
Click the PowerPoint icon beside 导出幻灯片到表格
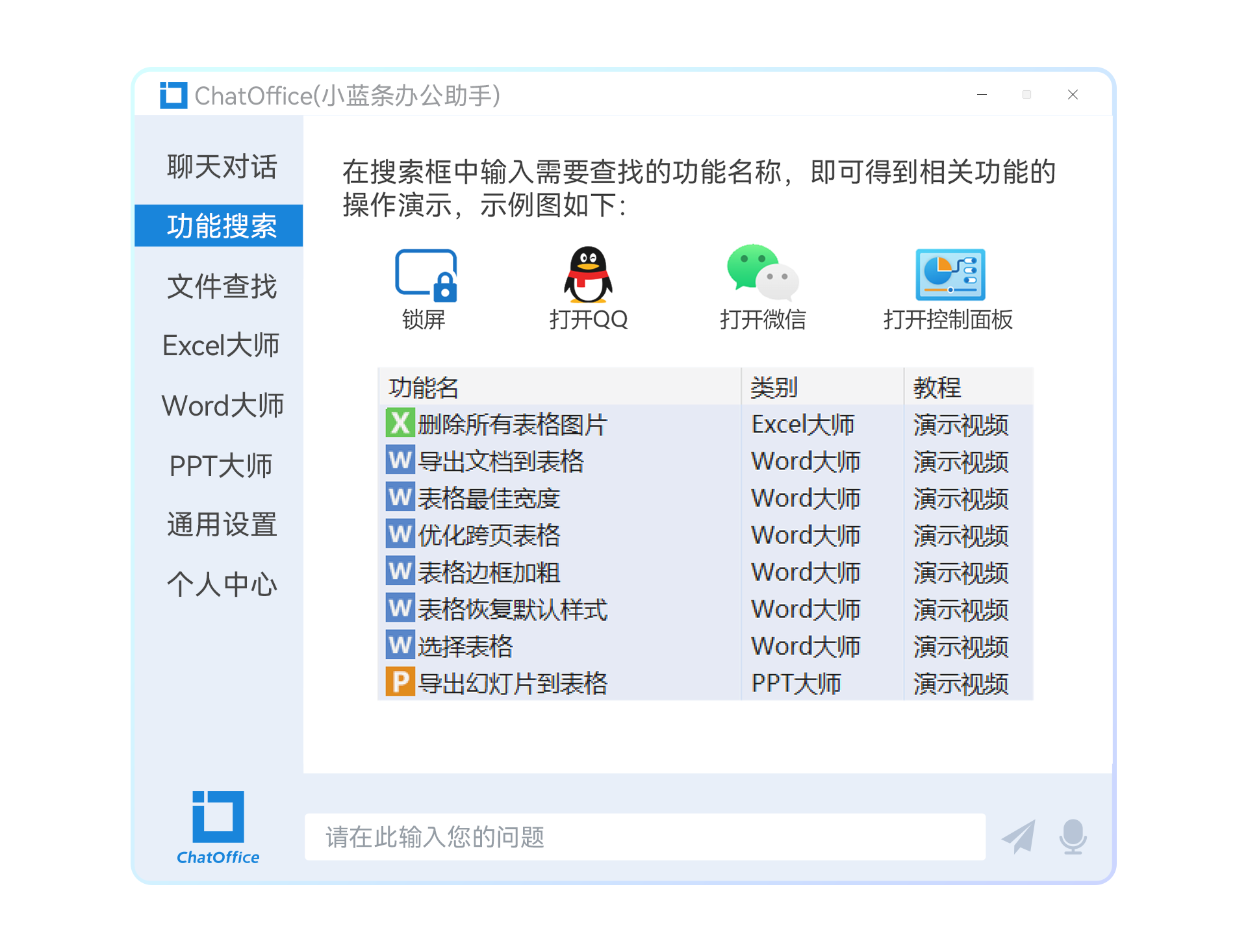(x=400, y=683)
